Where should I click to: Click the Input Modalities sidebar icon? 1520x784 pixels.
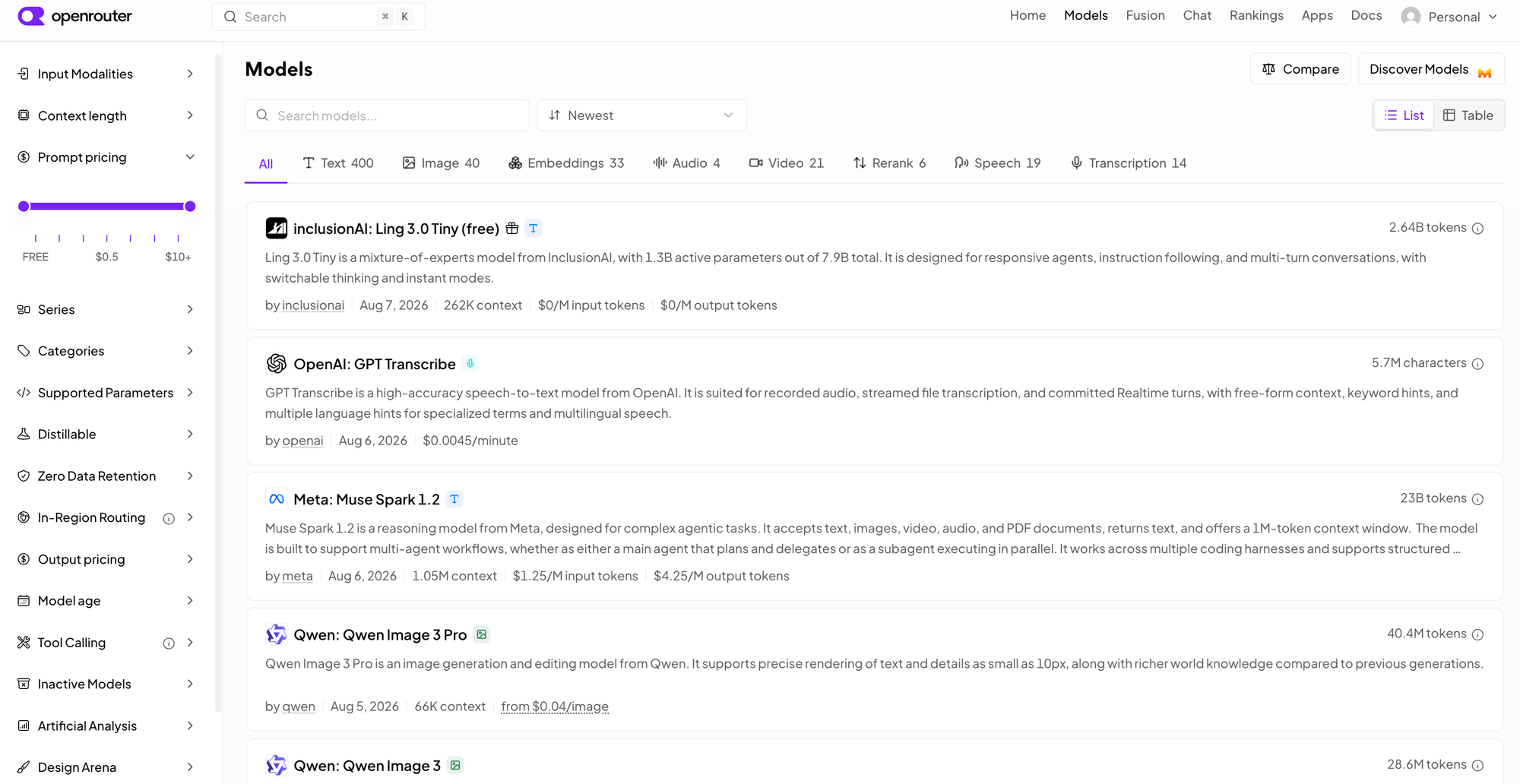[x=24, y=74]
